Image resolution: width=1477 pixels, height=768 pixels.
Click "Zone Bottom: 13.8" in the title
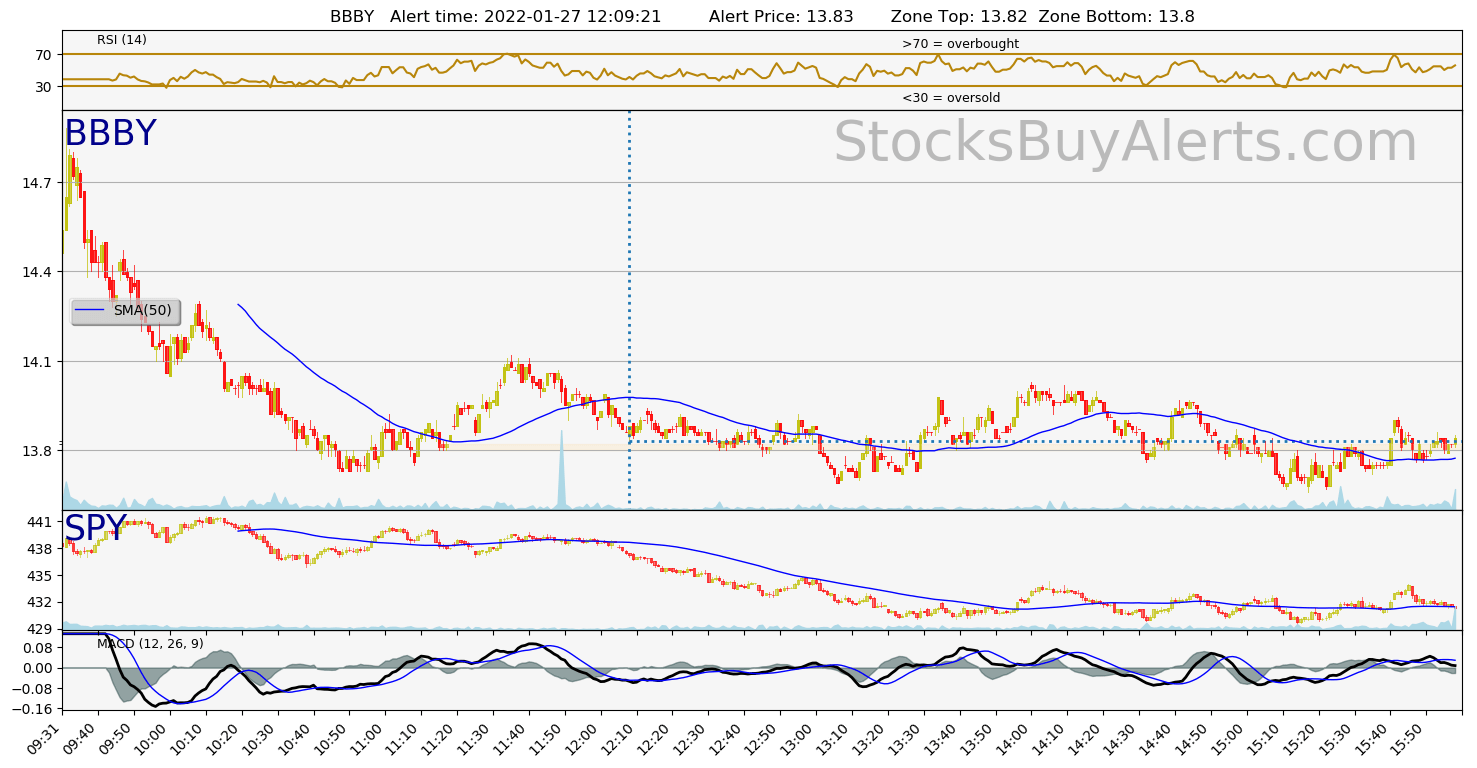pyautogui.click(x=1117, y=16)
